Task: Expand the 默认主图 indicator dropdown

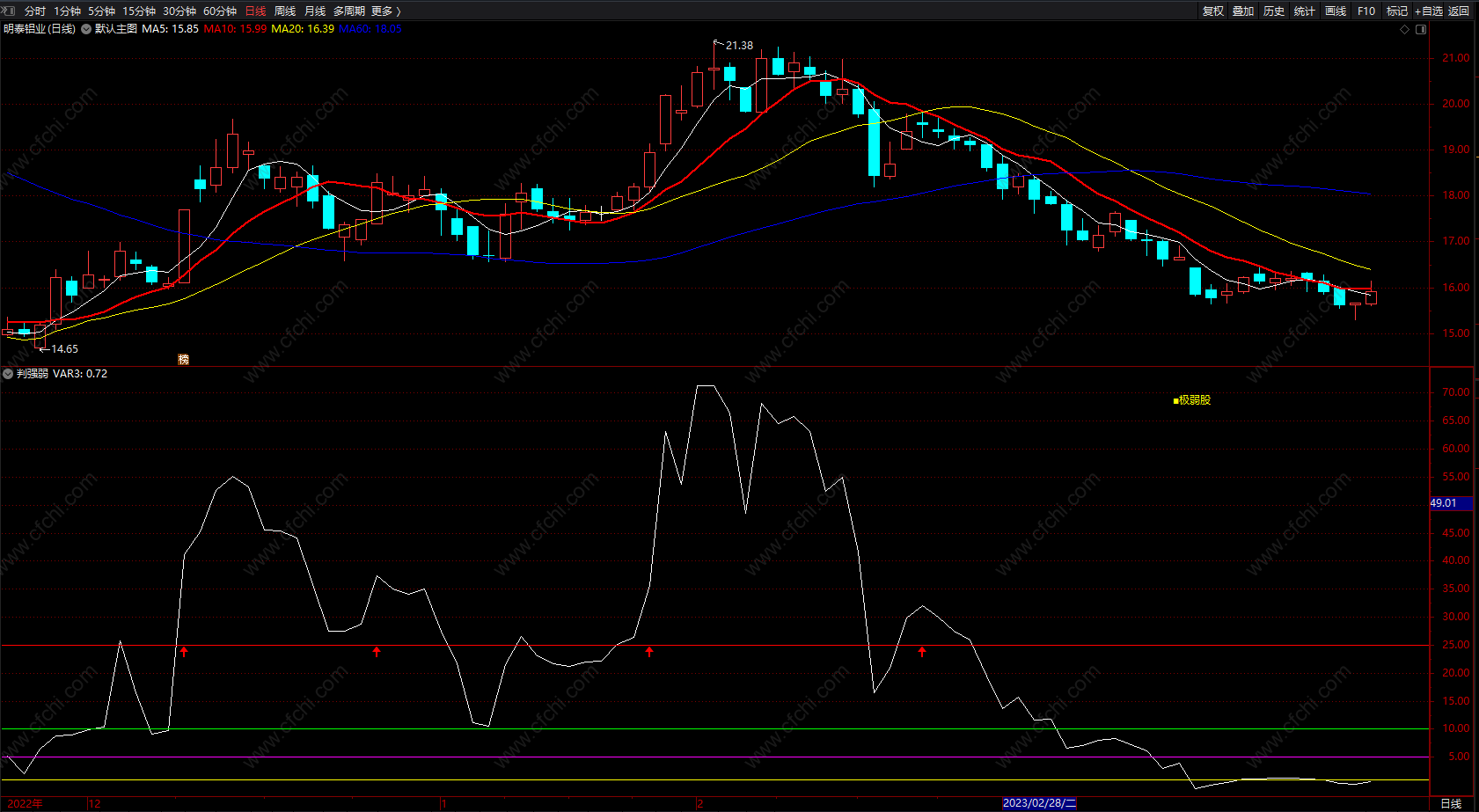Action: (86, 29)
